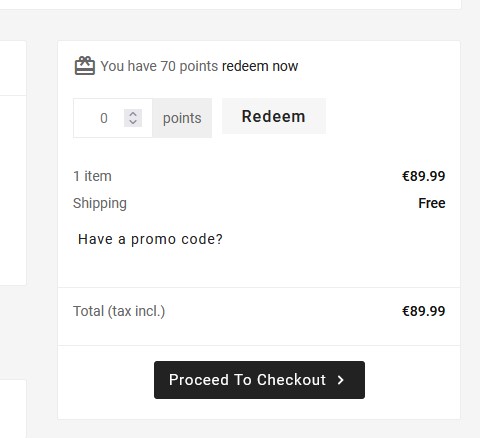Click the Redeem button
This screenshot has width=480, height=438.
[x=274, y=116]
